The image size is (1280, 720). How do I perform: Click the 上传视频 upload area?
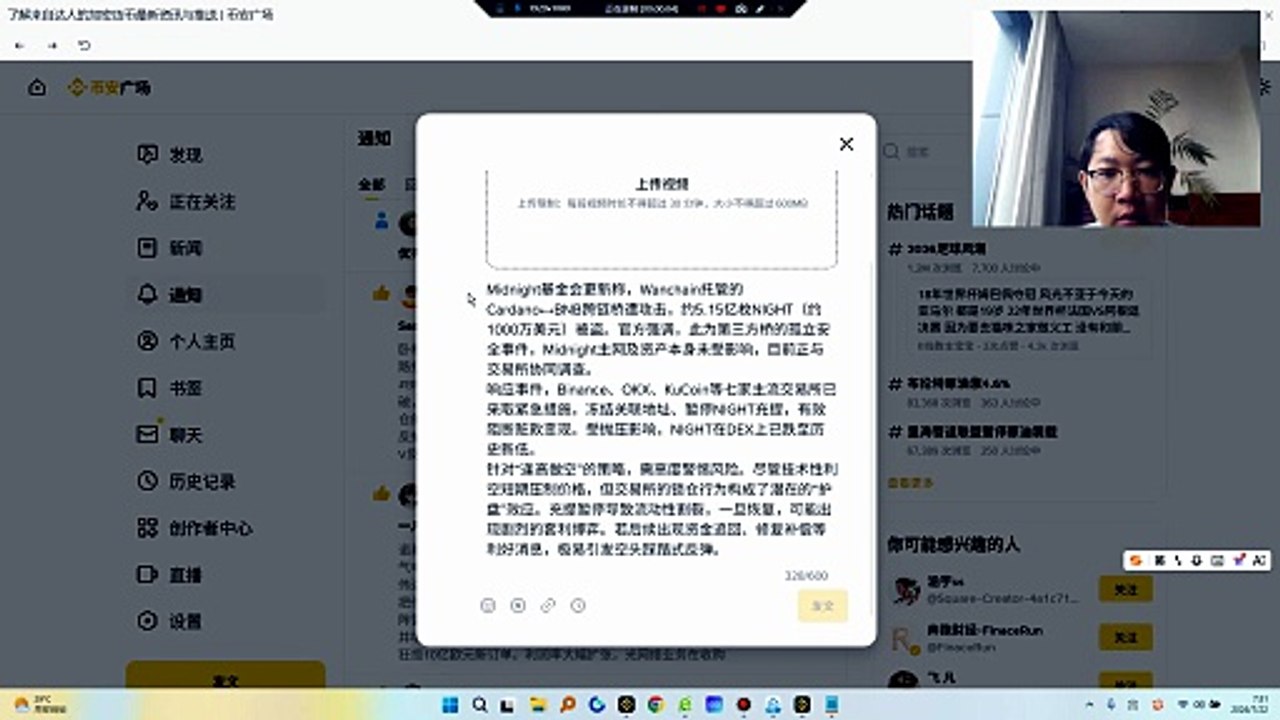click(x=661, y=218)
